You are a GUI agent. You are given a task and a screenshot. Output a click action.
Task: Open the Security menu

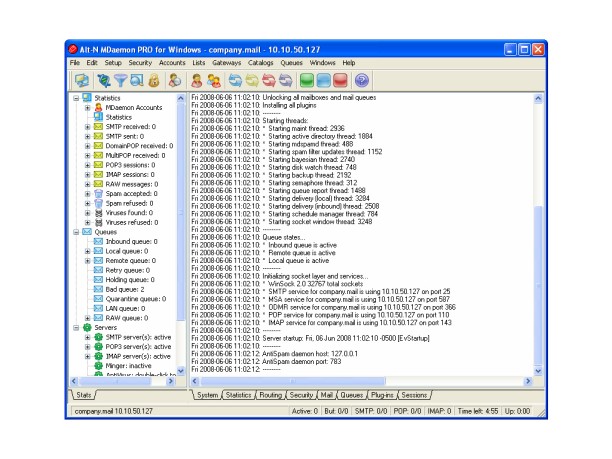click(140, 62)
